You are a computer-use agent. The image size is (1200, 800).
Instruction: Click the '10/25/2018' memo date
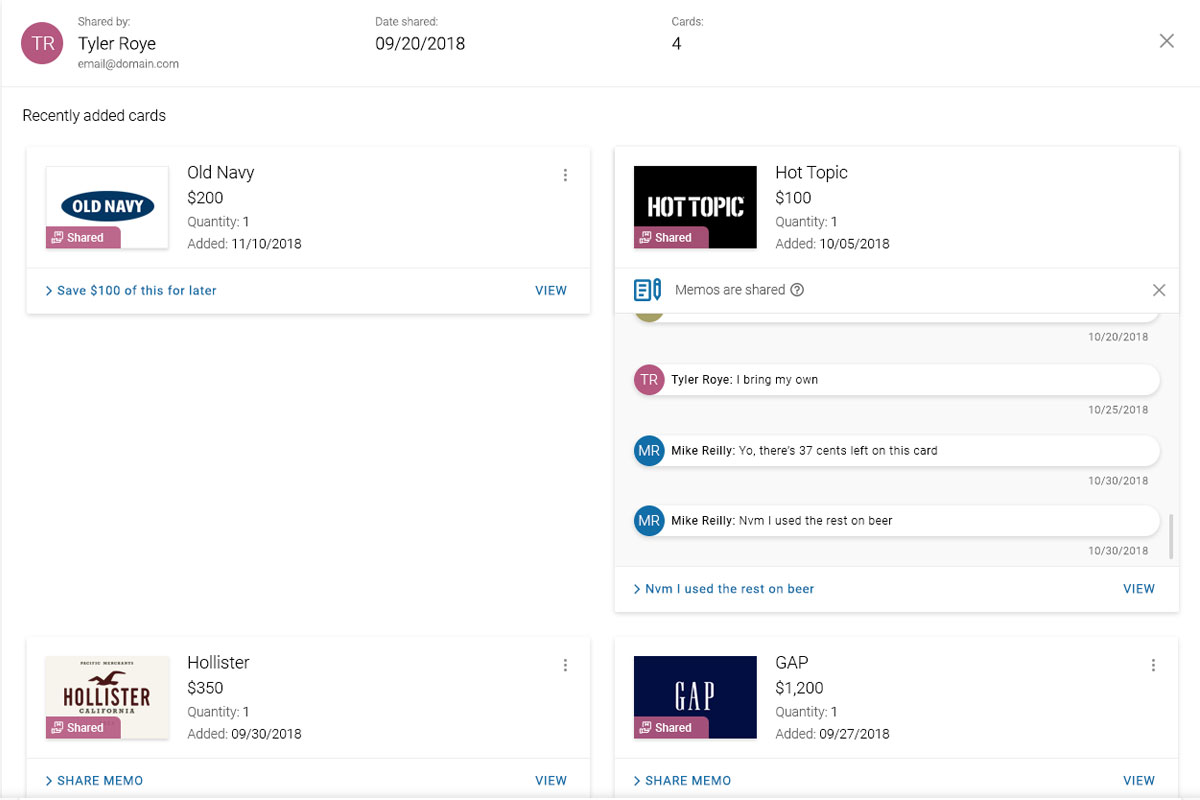coord(1118,410)
